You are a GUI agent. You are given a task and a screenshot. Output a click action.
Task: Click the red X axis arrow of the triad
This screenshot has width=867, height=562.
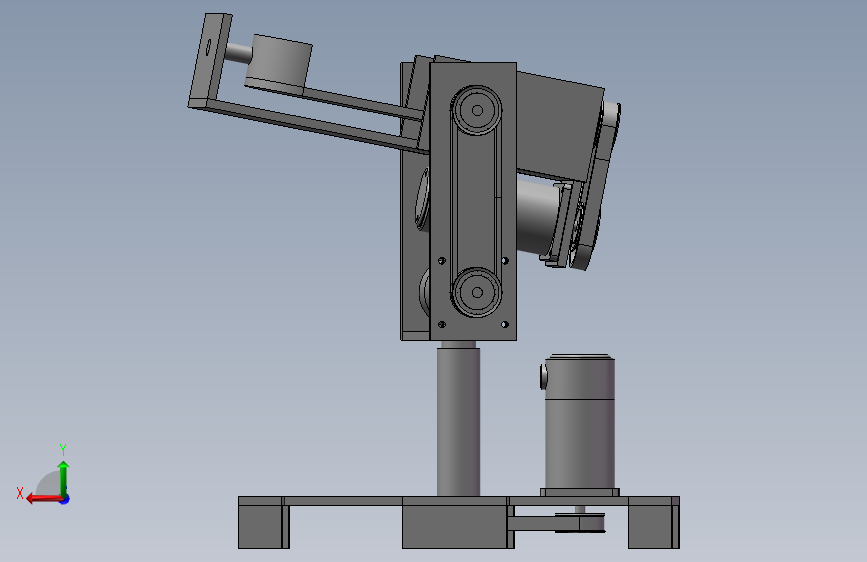coord(44,499)
